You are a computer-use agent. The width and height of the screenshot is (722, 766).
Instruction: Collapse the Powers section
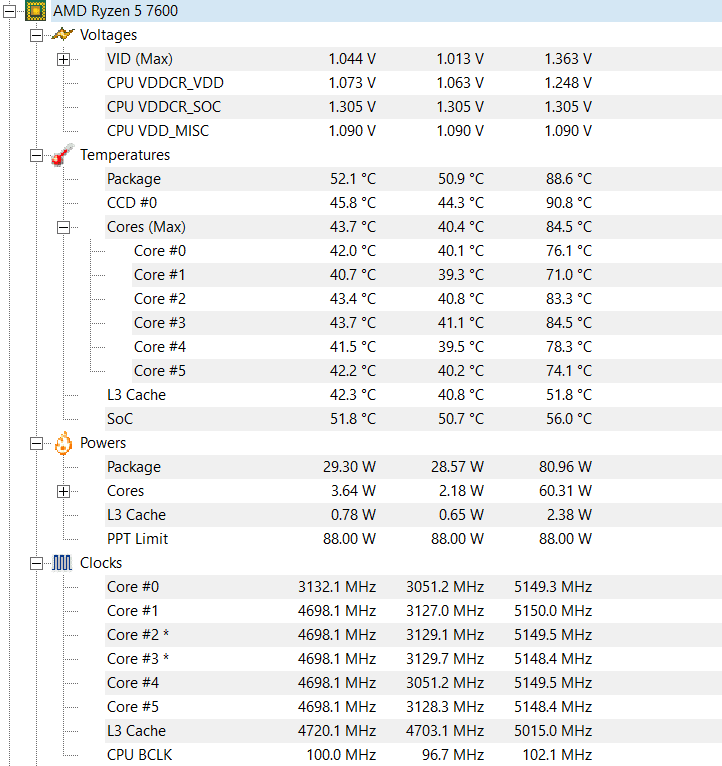pos(37,443)
